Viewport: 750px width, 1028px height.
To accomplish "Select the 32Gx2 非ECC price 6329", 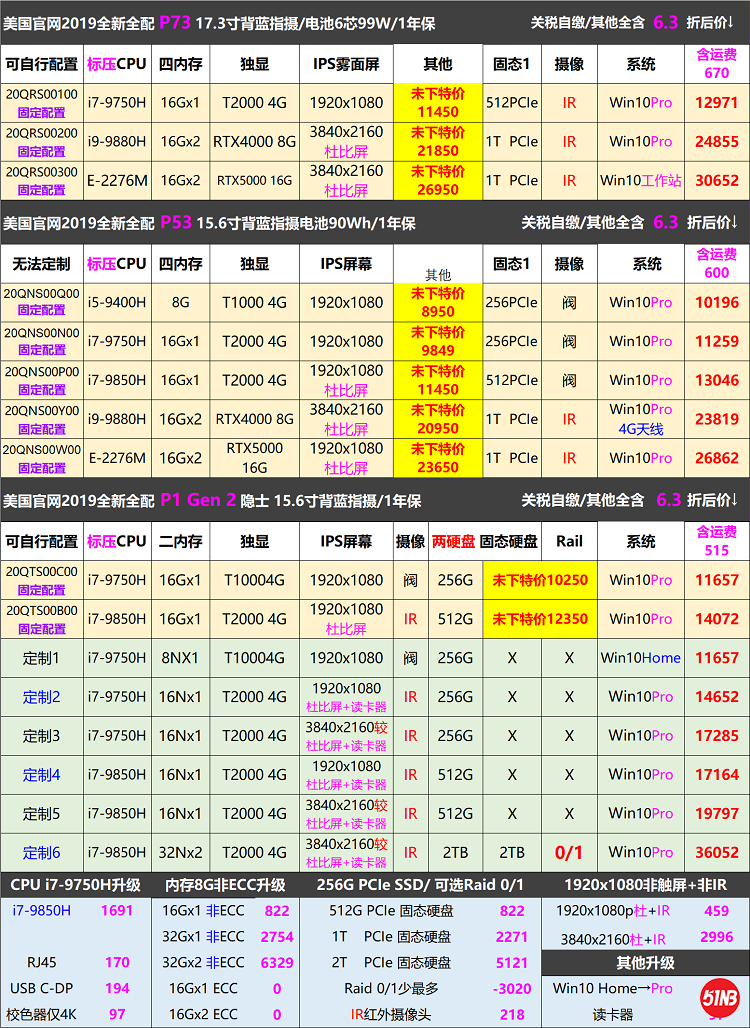I will tap(277, 962).
